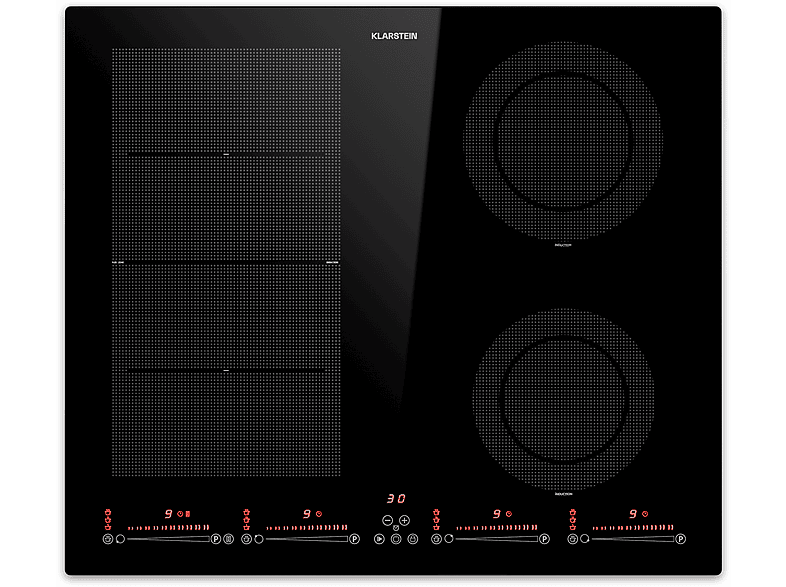The width and height of the screenshot is (786, 587).
Task: Toggle the flex-zone bridge key beside far-left P
Action: pyautogui.click(x=229, y=539)
